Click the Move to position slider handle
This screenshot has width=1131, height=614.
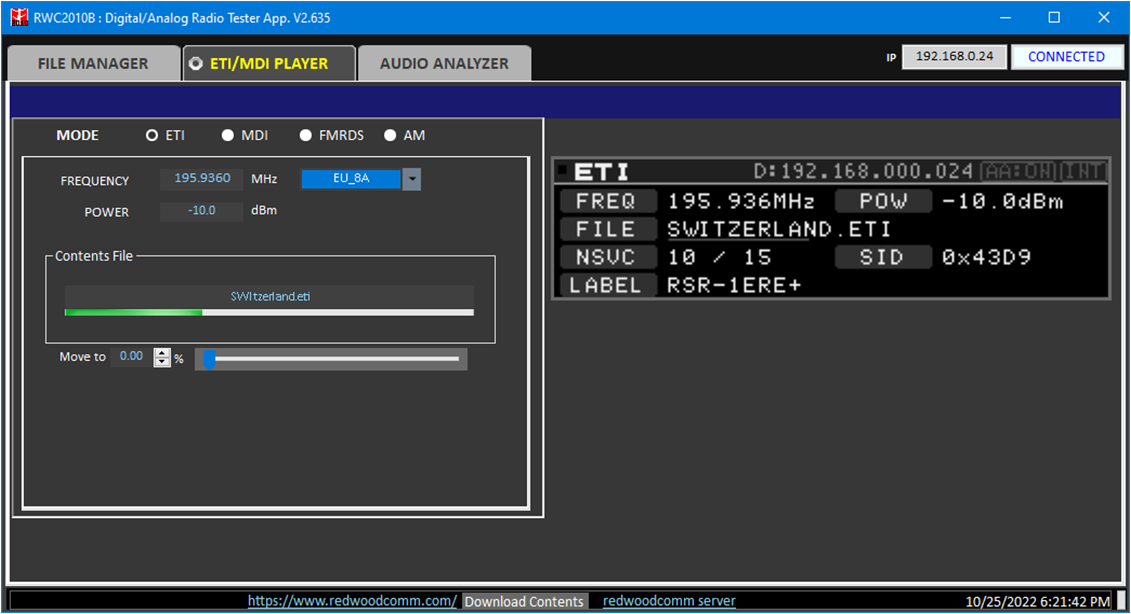[x=209, y=359]
